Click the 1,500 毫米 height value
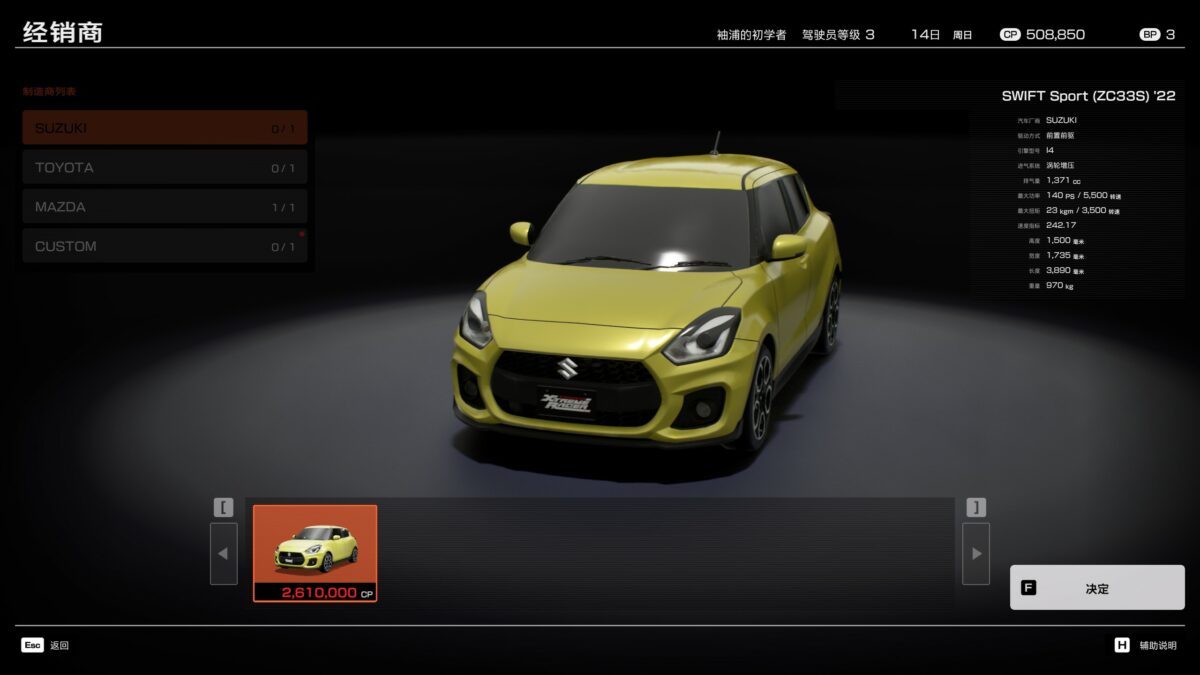This screenshot has height=675, width=1200. 1065,241
